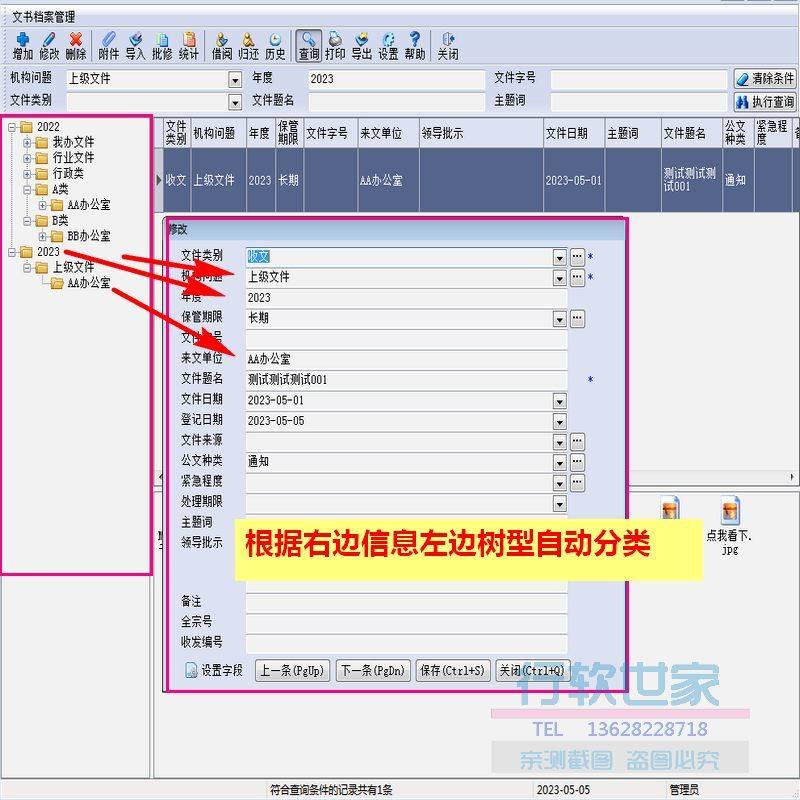Click the 领导批示 column header
Image resolution: width=800 pixels, height=800 pixels.
click(481, 133)
